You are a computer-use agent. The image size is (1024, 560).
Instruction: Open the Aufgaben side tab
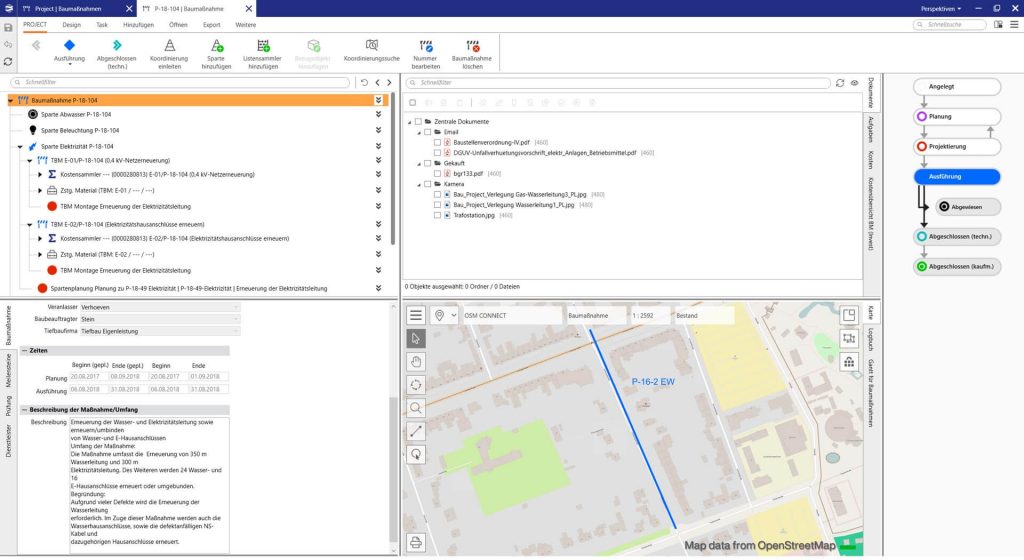click(871, 130)
